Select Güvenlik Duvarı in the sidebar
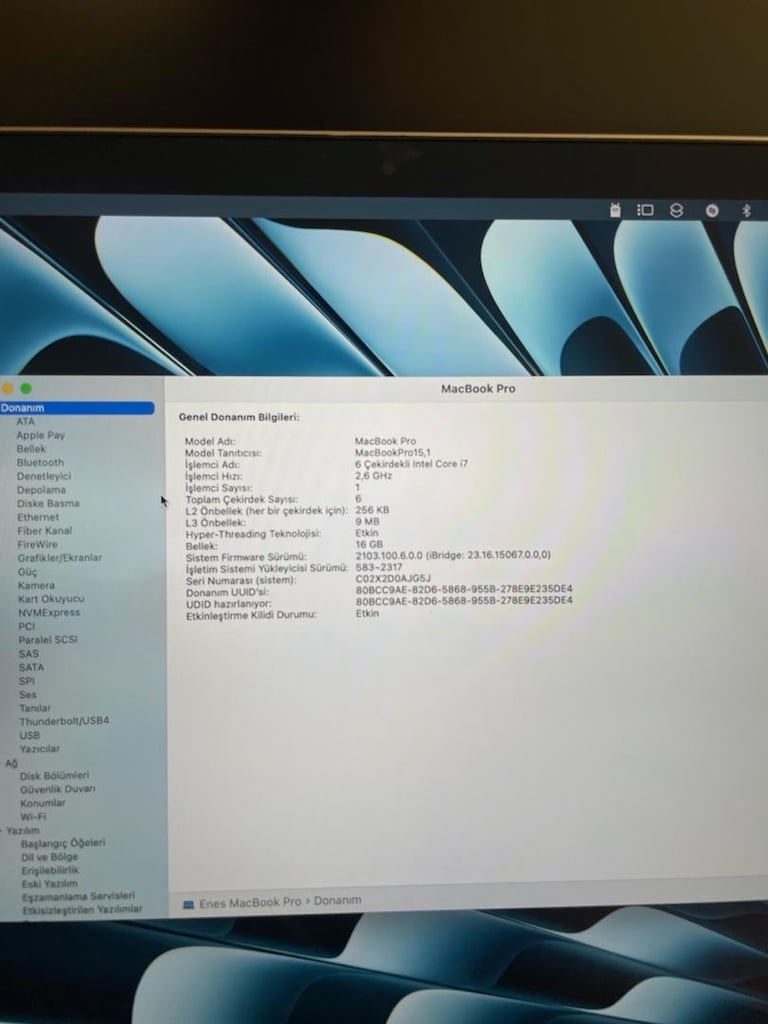This screenshot has width=768, height=1024. pyautogui.click(x=57, y=789)
